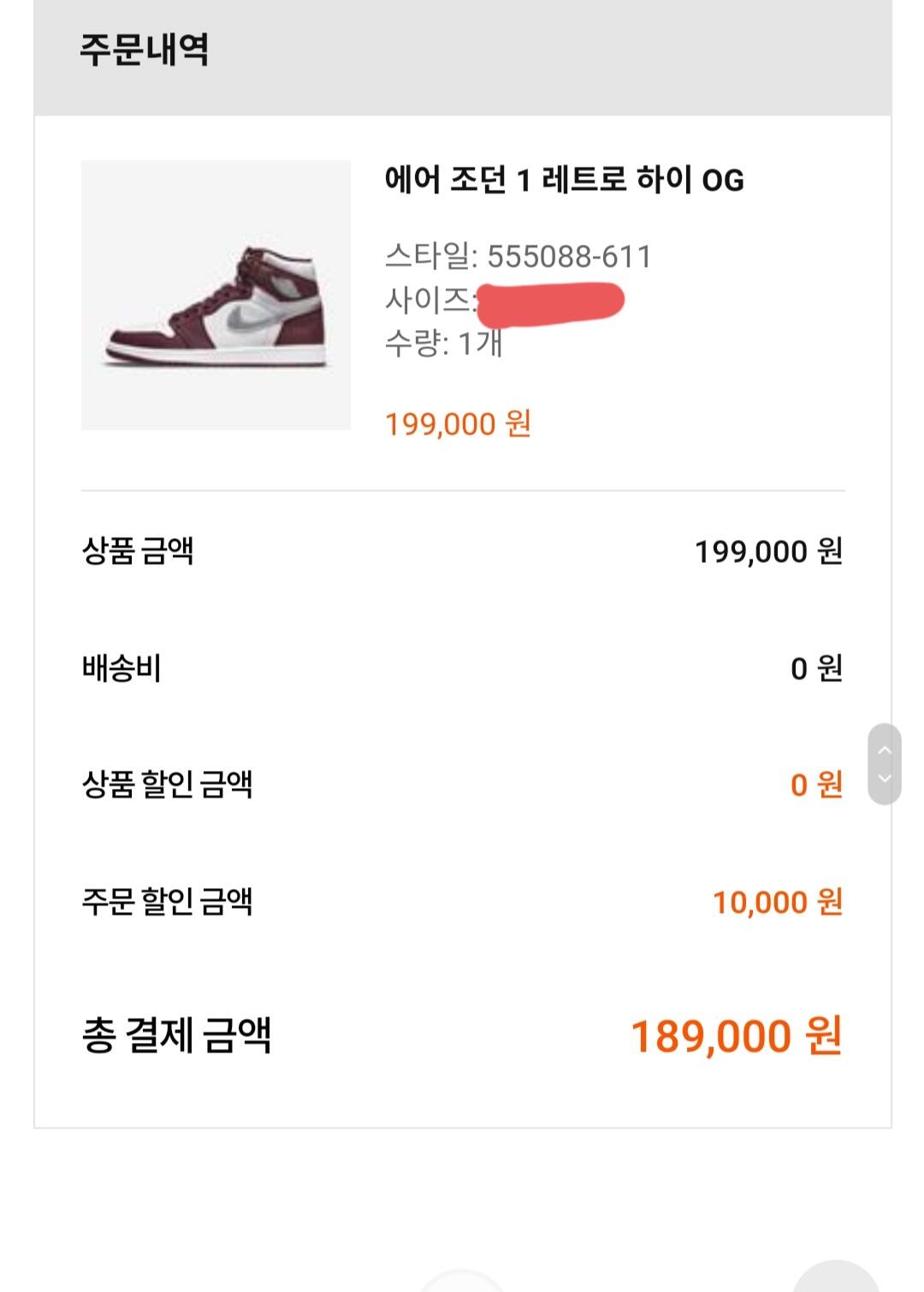Click the 주문내역 section header
The height and width of the screenshot is (1292, 924).
(144, 49)
